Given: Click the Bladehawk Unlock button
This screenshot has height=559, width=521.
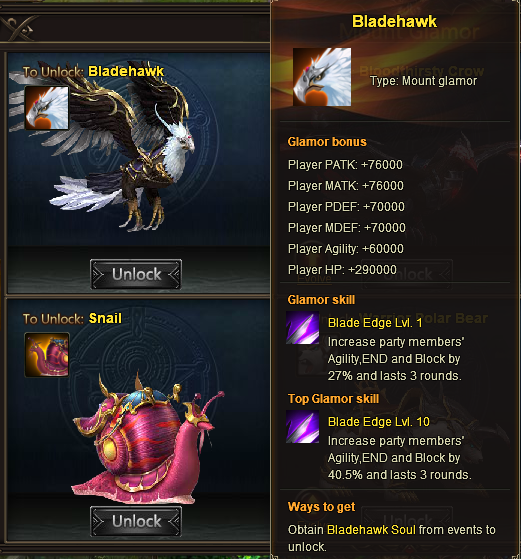Looking at the screenshot, I should 136,274.
